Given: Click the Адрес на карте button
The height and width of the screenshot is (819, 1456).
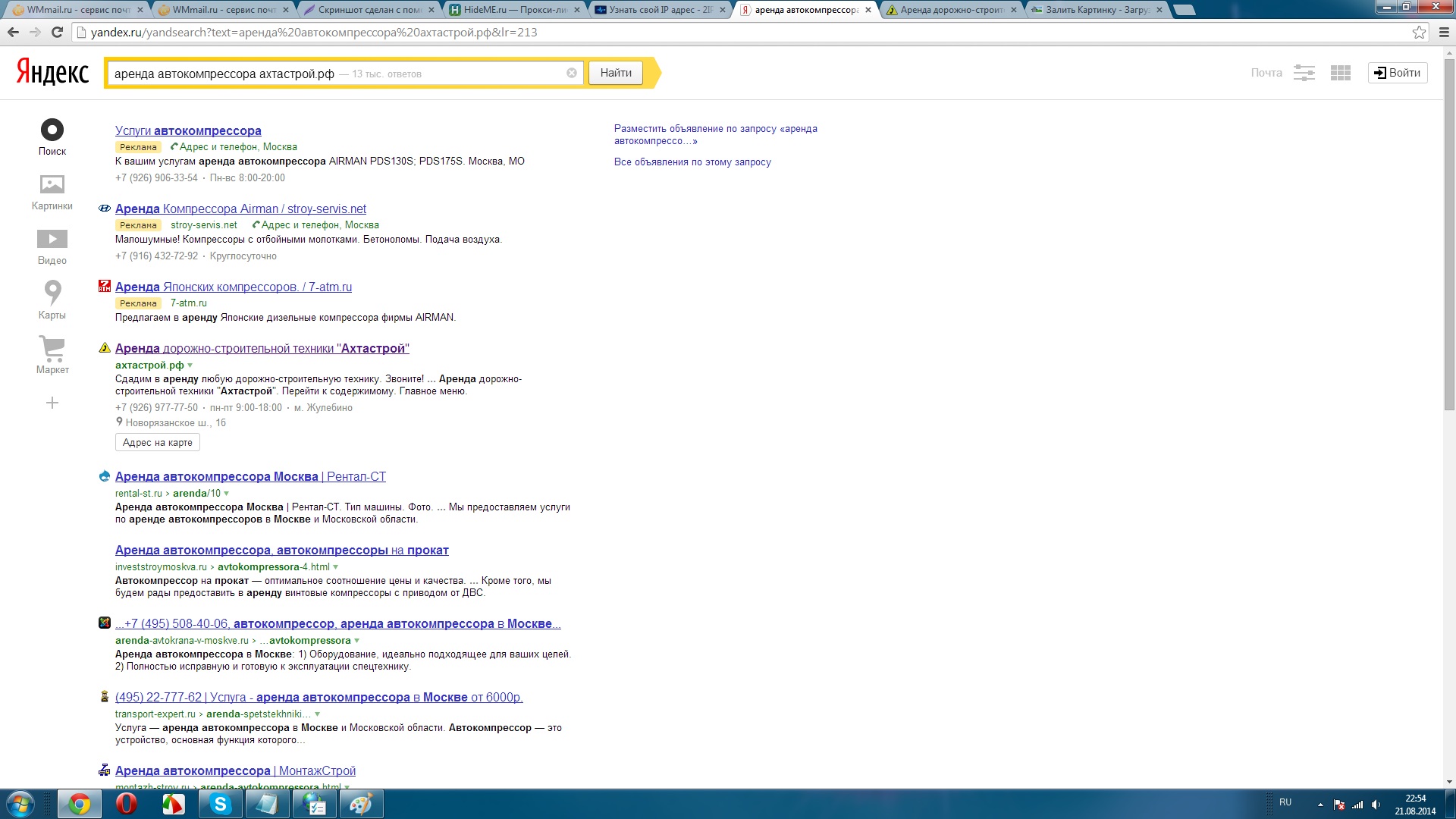Looking at the screenshot, I should click(x=158, y=443).
